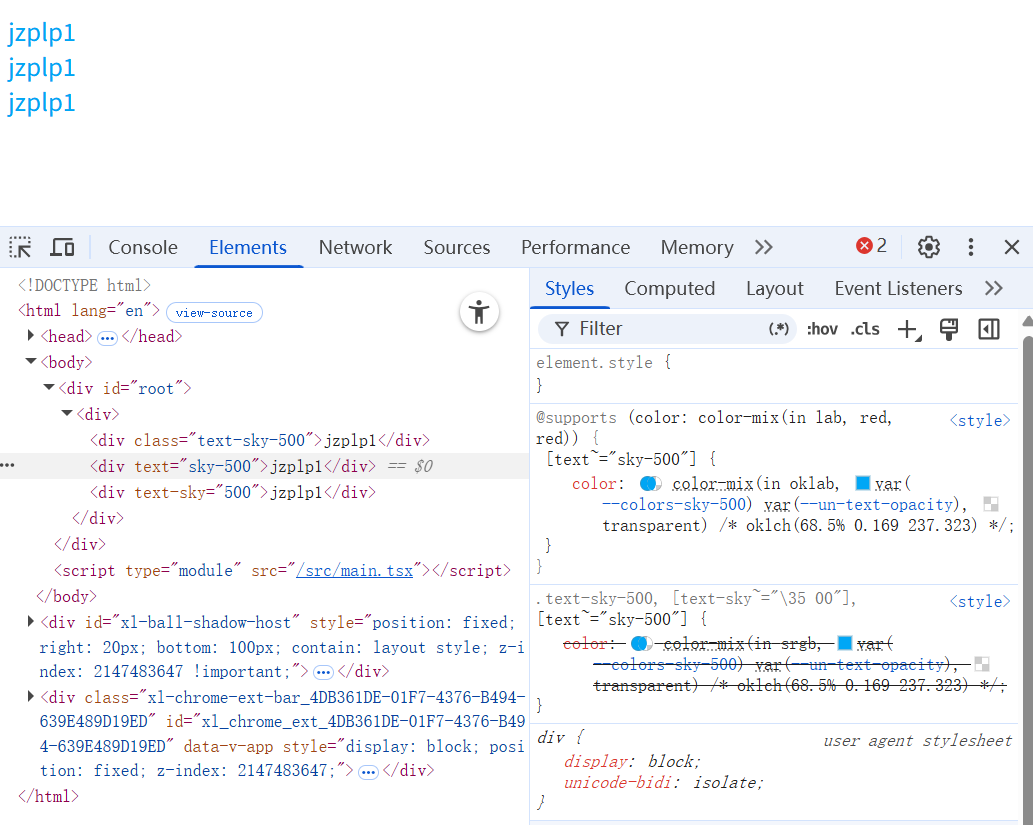Image resolution: width=1033 pixels, height=825 pixels.
Task: Switch to the Console tab
Action: [143, 248]
